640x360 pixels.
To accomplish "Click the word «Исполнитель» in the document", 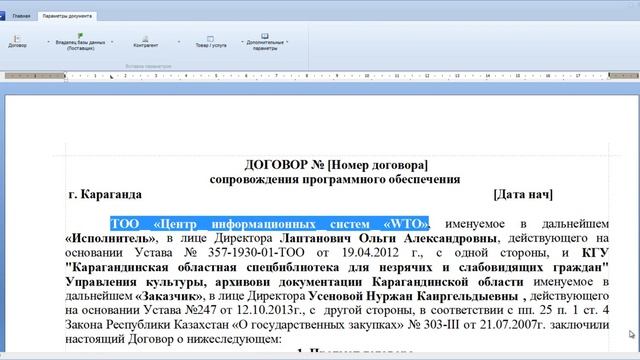I will point(111,238).
